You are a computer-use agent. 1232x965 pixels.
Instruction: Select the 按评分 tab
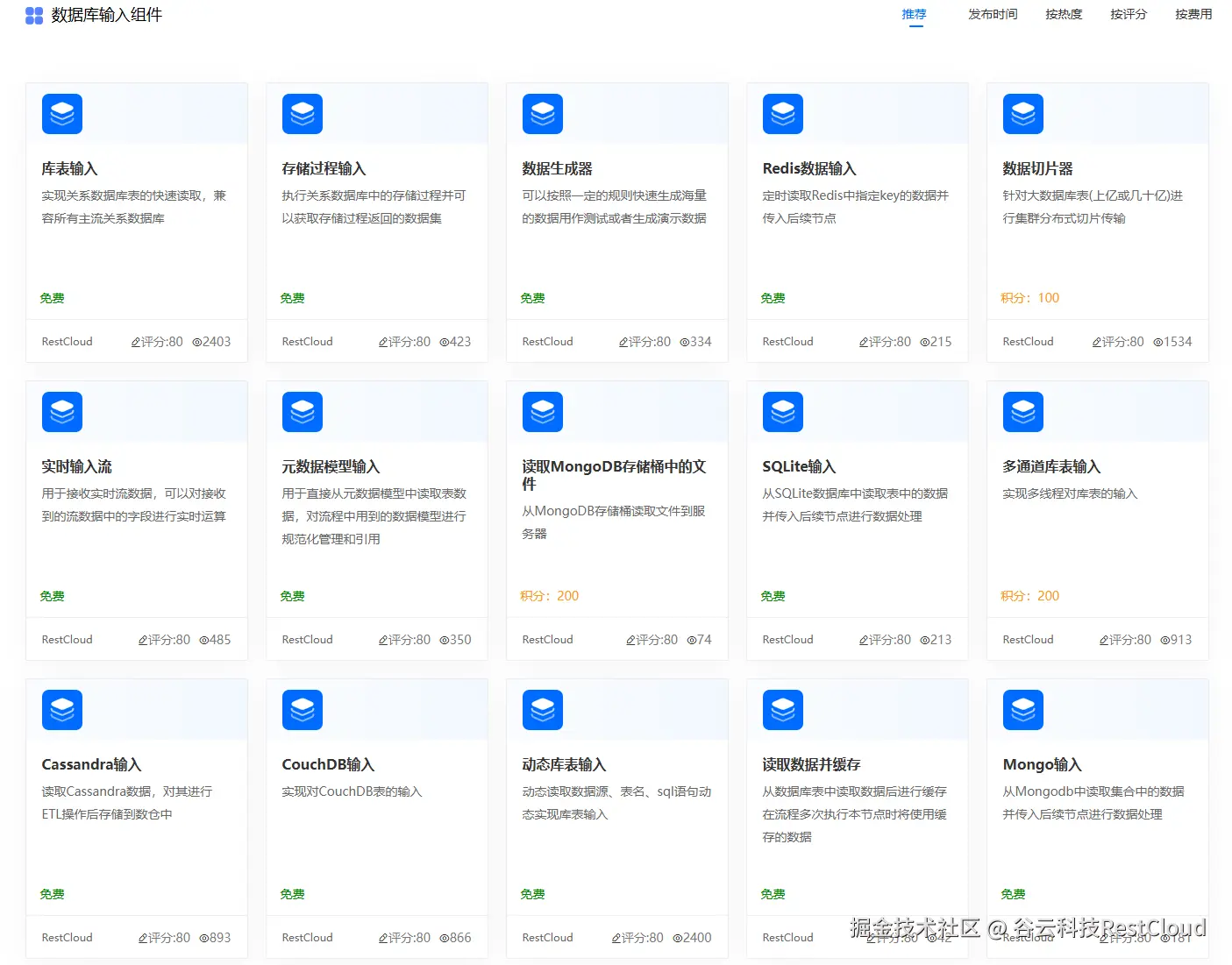[x=1129, y=14]
